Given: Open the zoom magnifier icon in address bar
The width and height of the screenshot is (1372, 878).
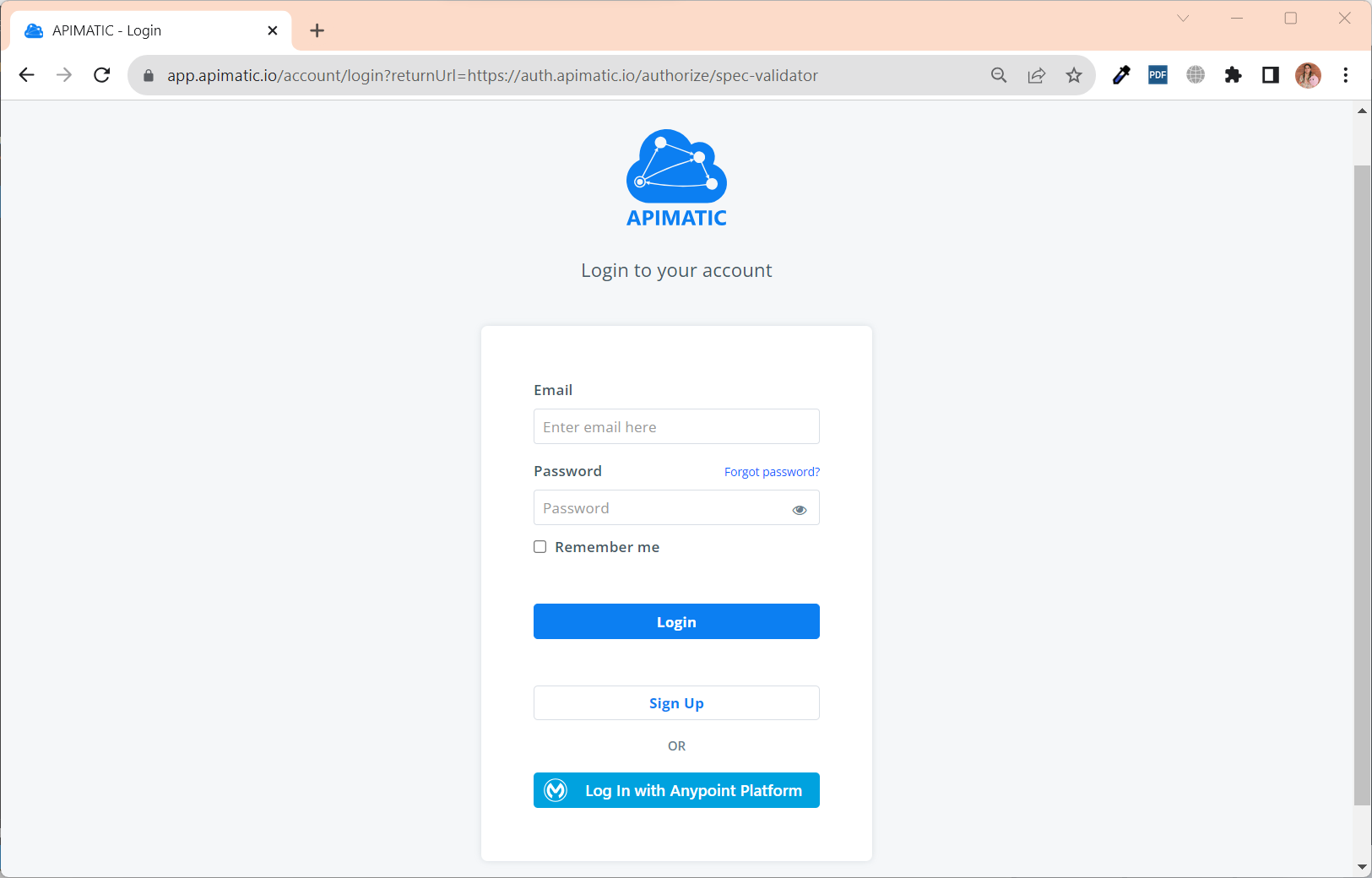Looking at the screenshot, I should click(999, 75).
